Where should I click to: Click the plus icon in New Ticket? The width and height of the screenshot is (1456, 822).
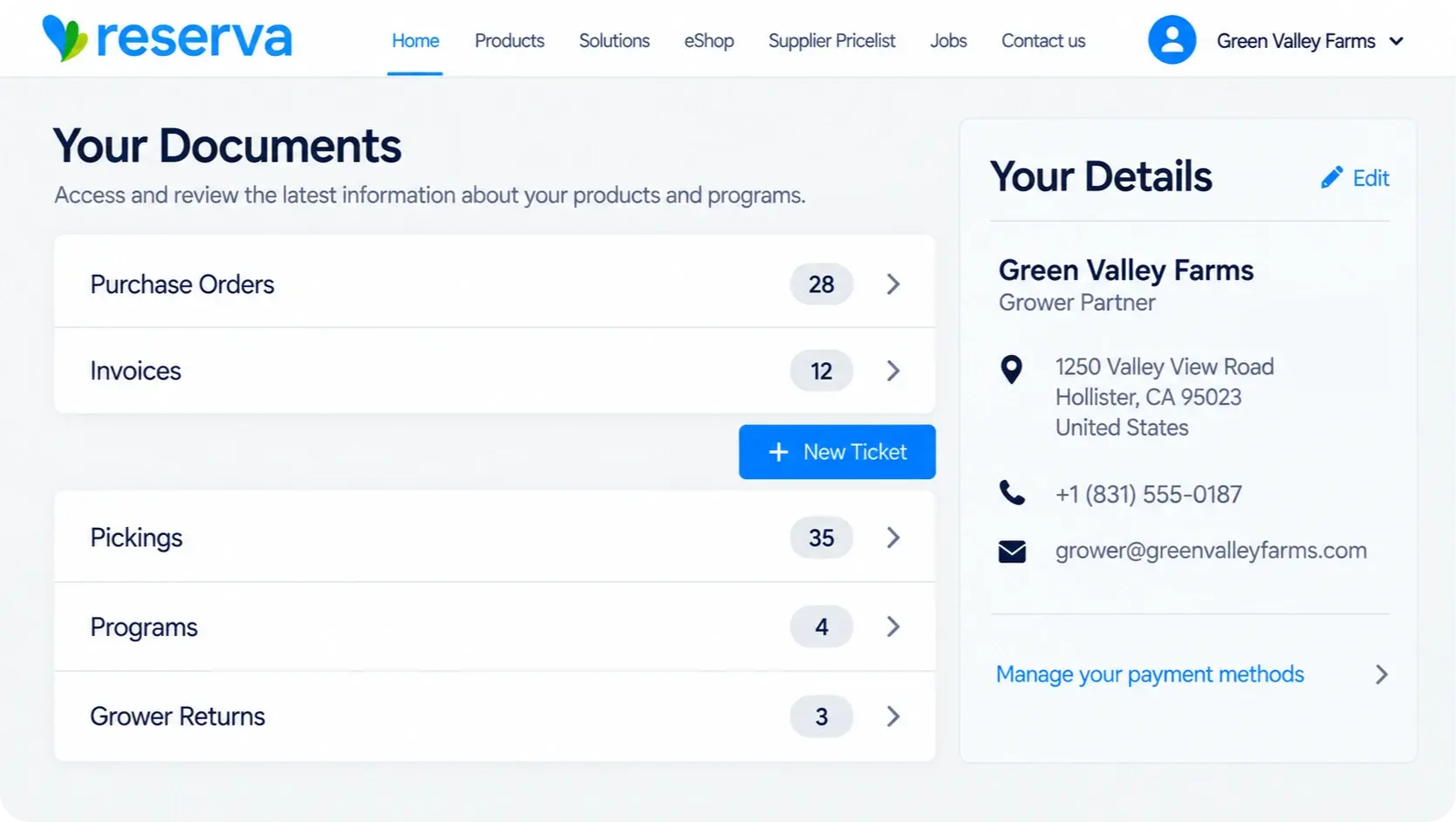click(778, 452)
